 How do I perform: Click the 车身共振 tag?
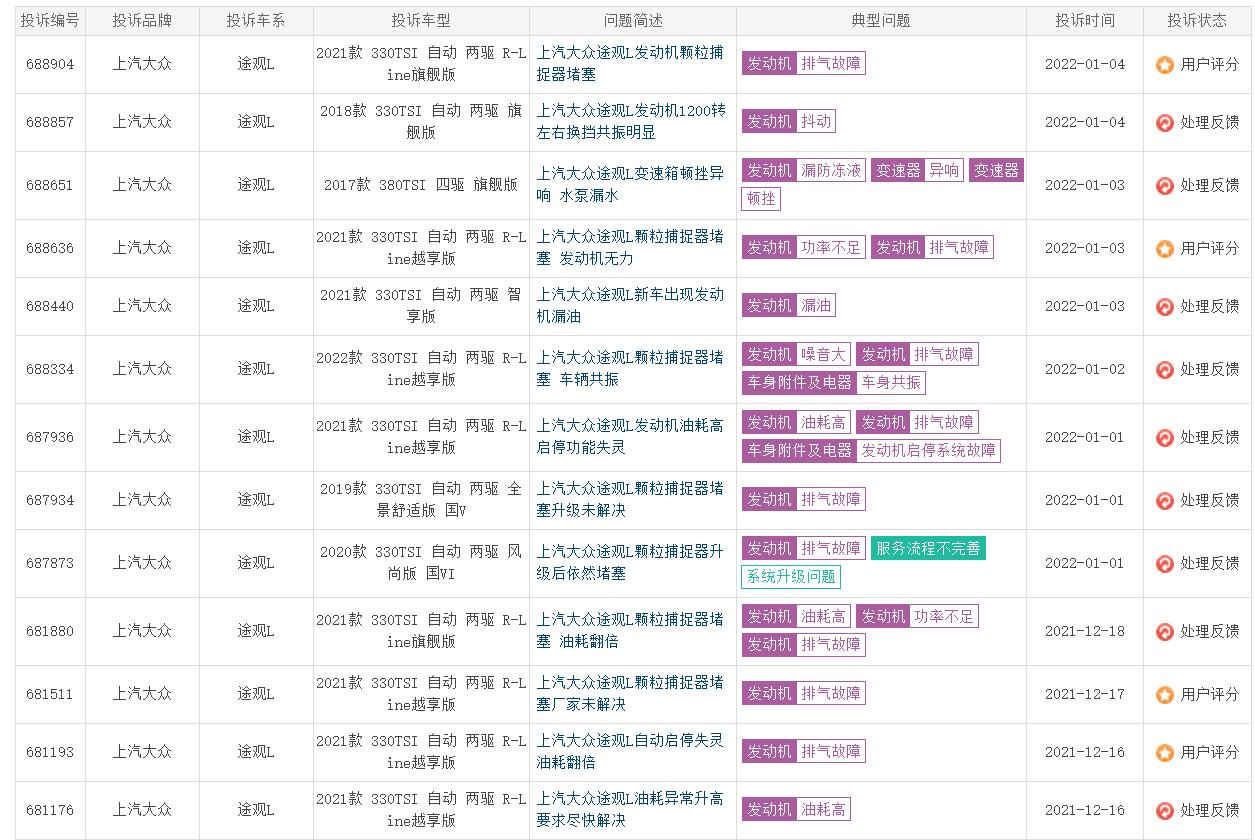[x=892, y=383]
